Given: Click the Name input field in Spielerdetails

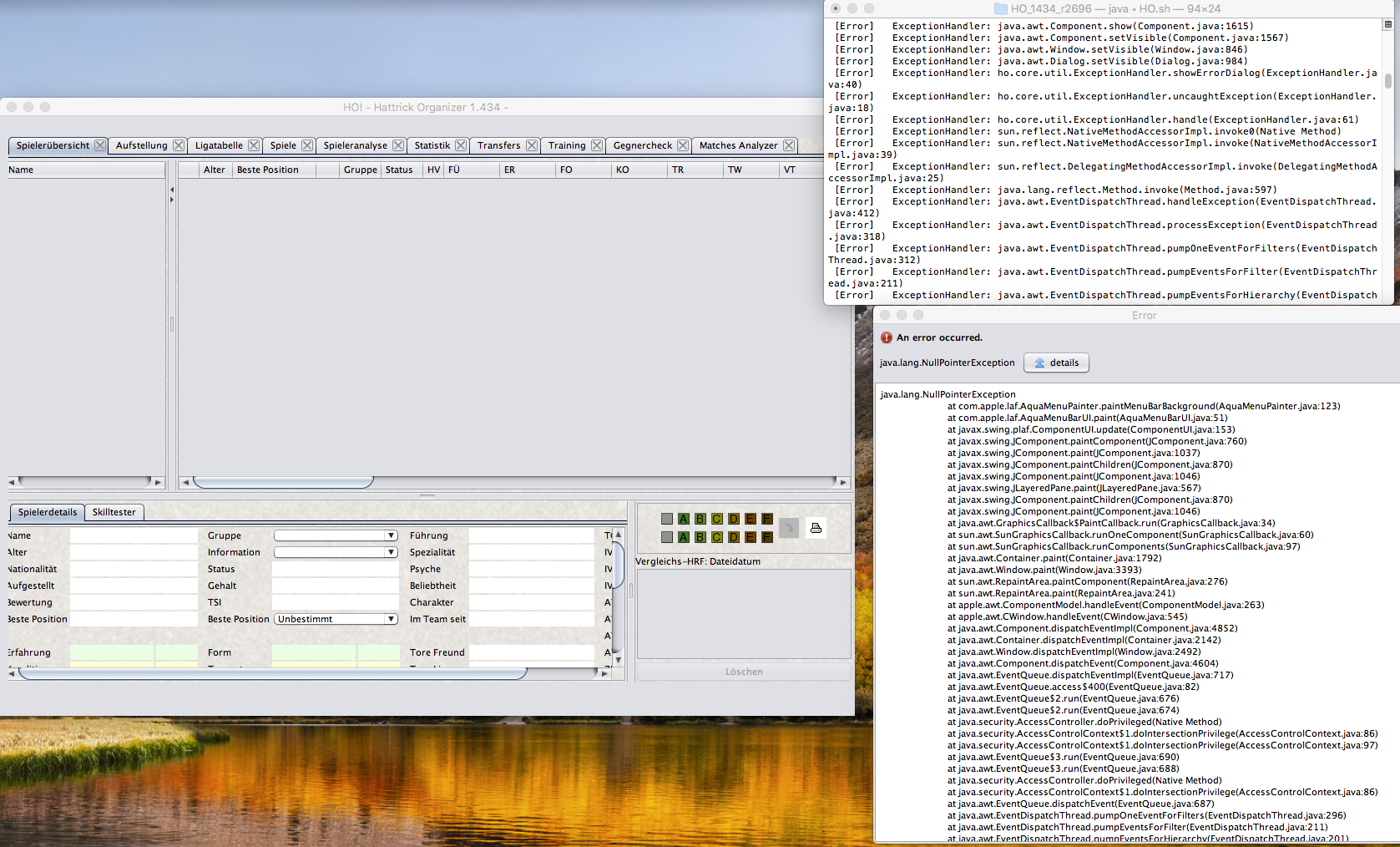Looking at the screenshot, I should [x=134, y=535].
